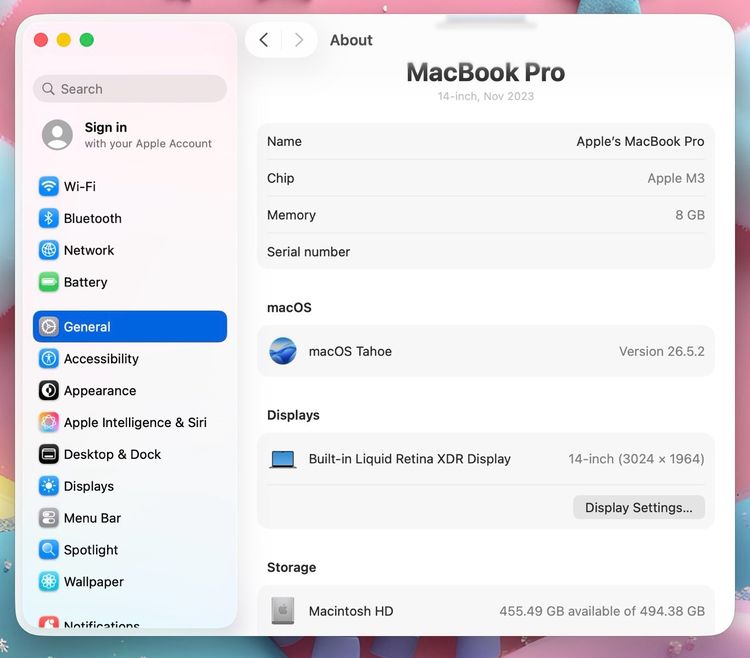The width and height of the screenshot is (750, 658).
Task: Click the MacBook Pro heading
Action: click(x=485, y=72)
